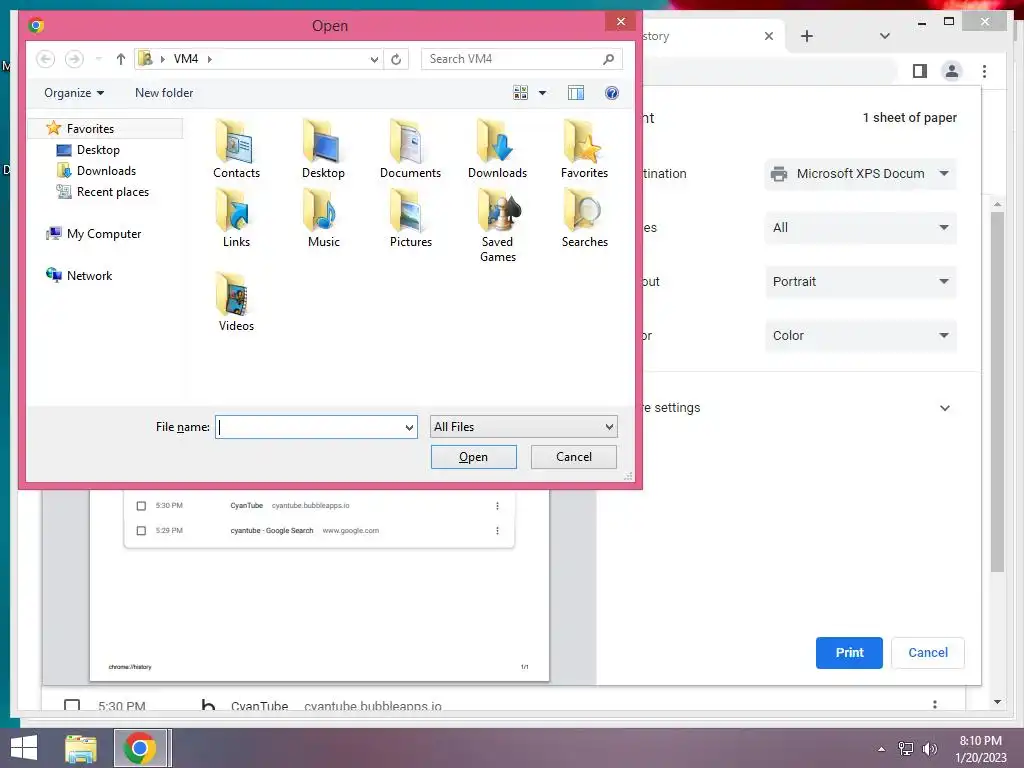Select Network in navigation pane
This screenshot has width=1024, height=768.
click(x=89, y=276)
